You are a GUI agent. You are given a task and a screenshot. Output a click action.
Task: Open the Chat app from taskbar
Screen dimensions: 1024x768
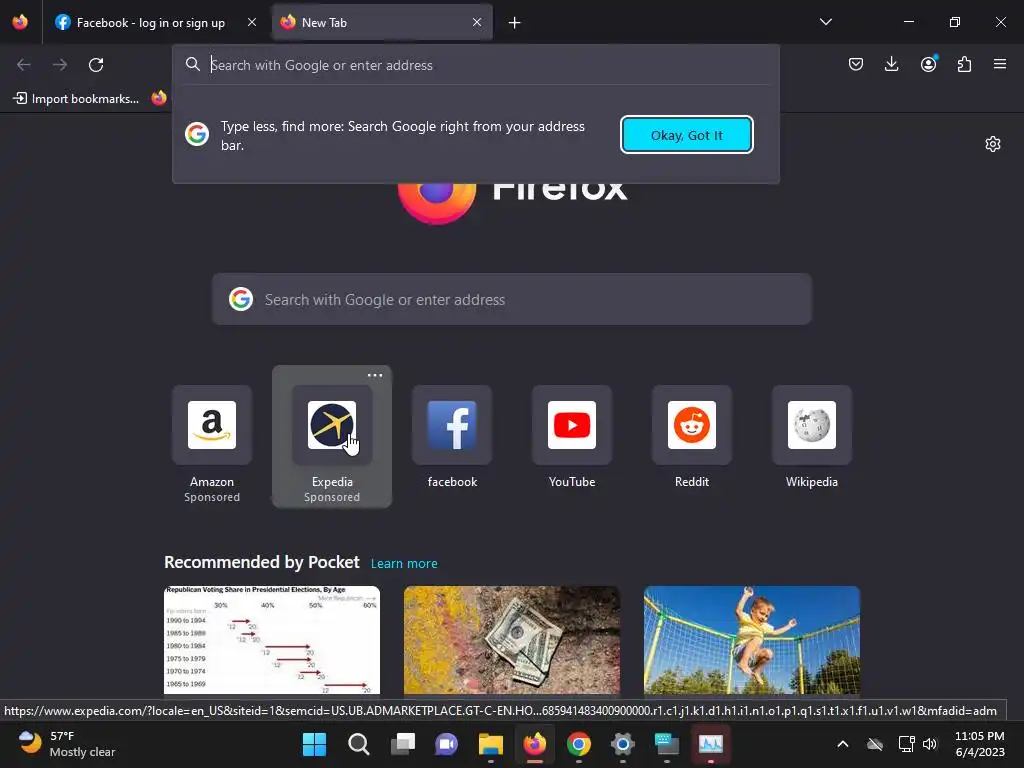447,744
